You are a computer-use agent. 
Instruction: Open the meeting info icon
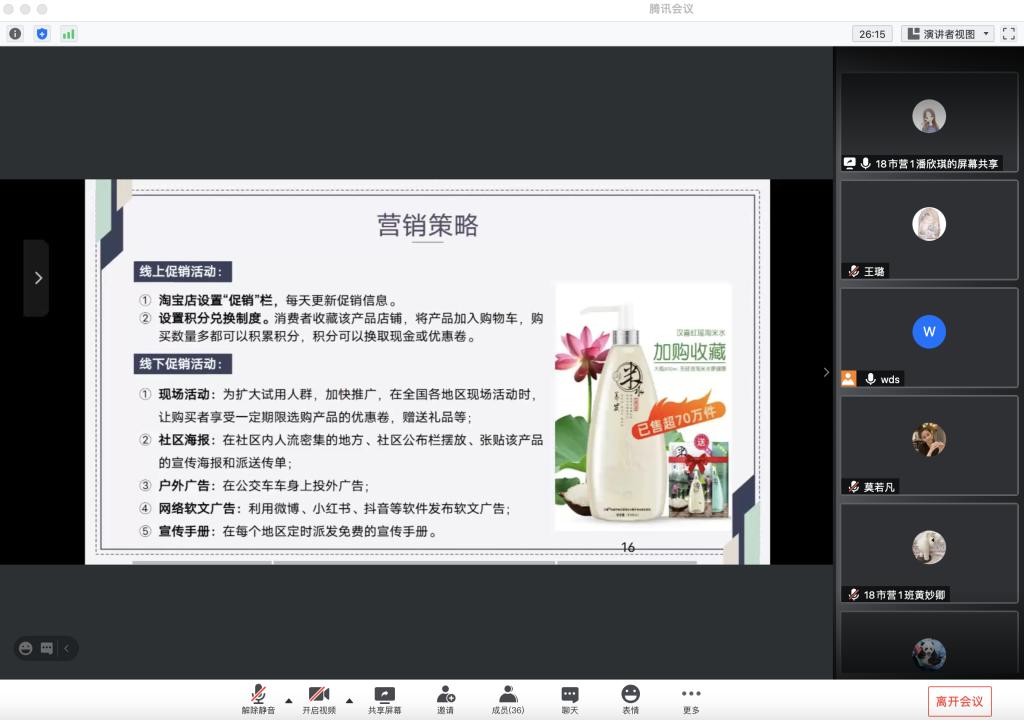[x=15, y=33]
